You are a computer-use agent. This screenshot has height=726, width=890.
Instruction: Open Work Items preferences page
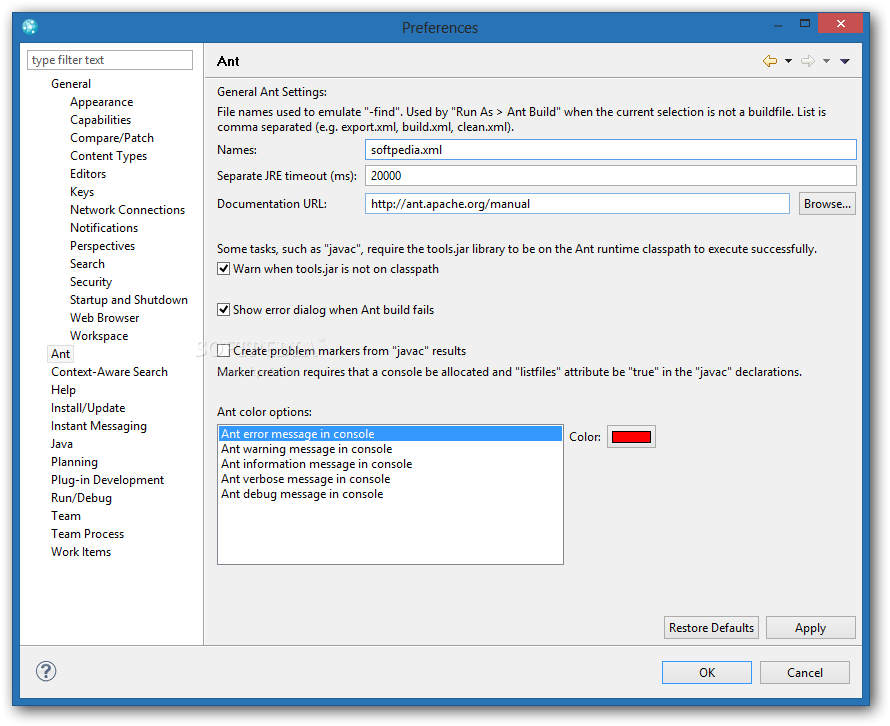81,552
